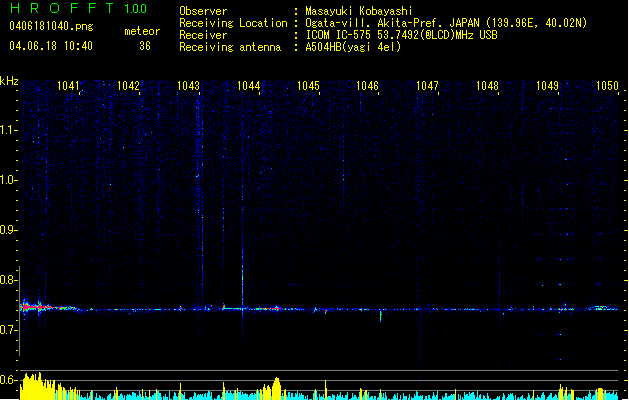The image size is (629, 400).
Task: Click the 1.0 kHz frequency axis label
Action: pos(8,180)
